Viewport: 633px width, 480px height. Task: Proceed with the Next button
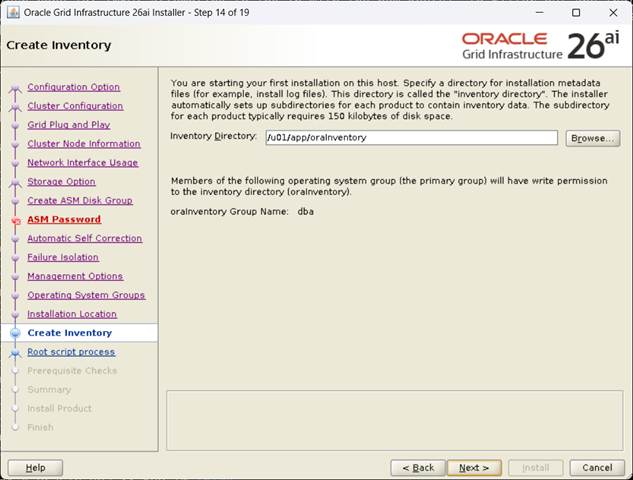(474, 468)
